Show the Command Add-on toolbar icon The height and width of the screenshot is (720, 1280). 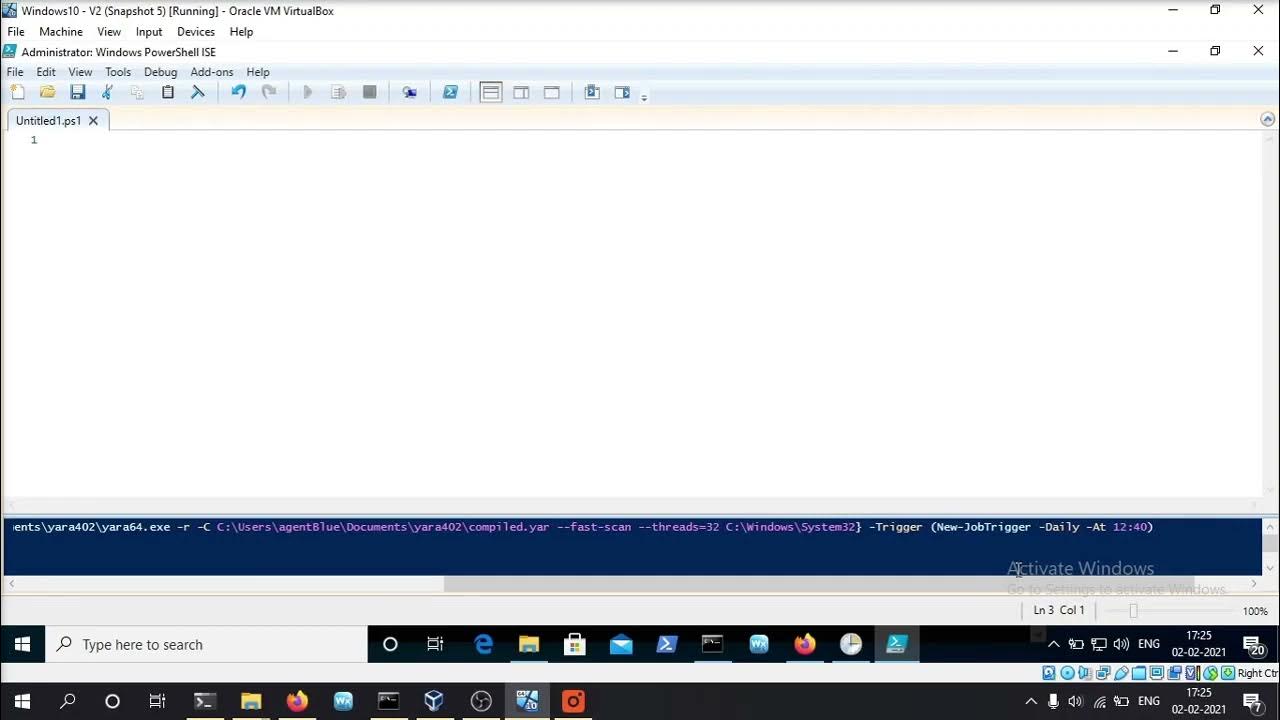tap(622, 92)
